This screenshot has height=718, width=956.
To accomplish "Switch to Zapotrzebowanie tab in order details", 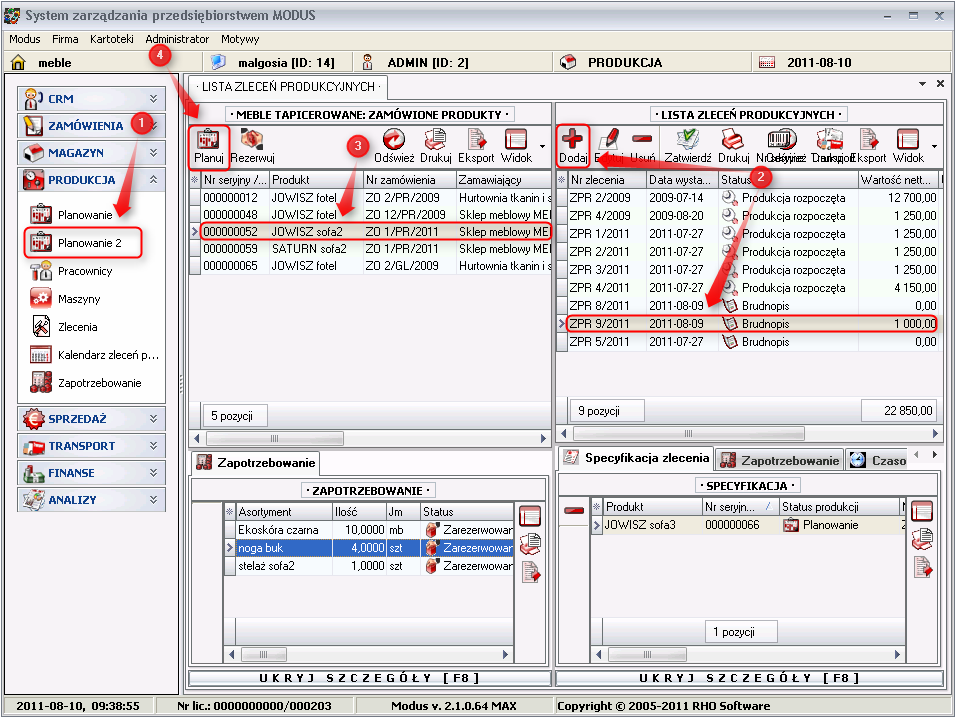I will tap(780, 460).
